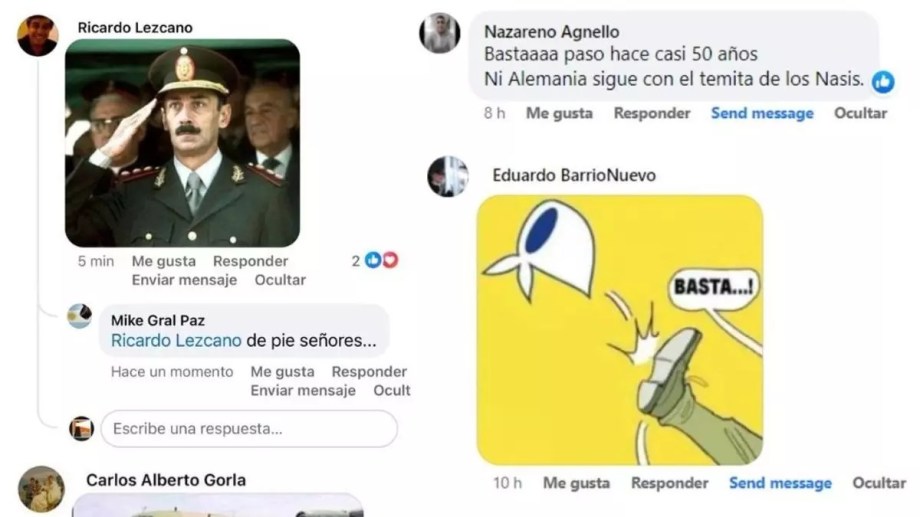Focus the Escribe una respuesta field
Image resolution: width=920 pixels, height=517 pixels.
coord(249,428)
